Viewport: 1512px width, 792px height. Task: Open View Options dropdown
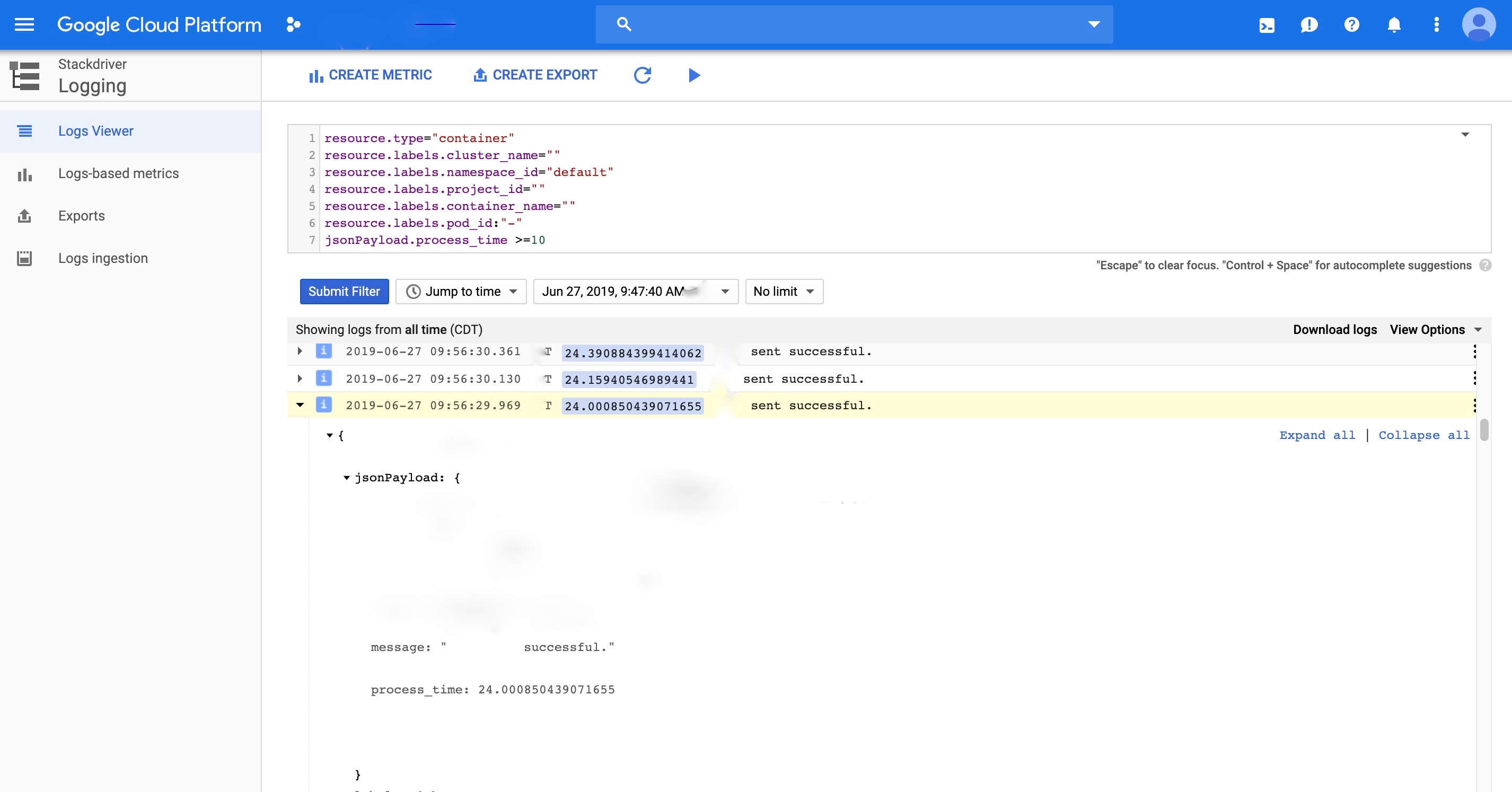click(x=1435, y=330)
